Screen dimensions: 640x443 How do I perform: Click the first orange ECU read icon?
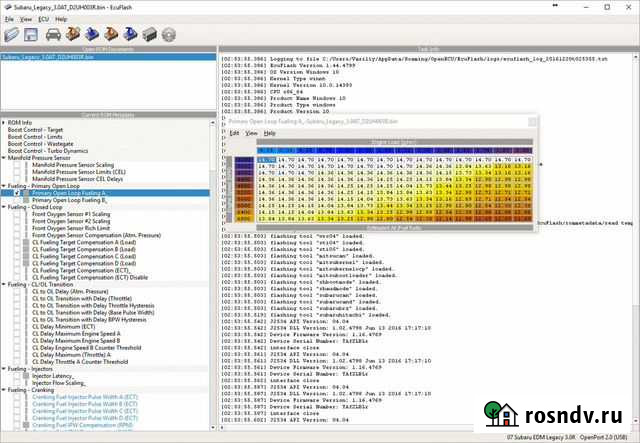(75, 35)
